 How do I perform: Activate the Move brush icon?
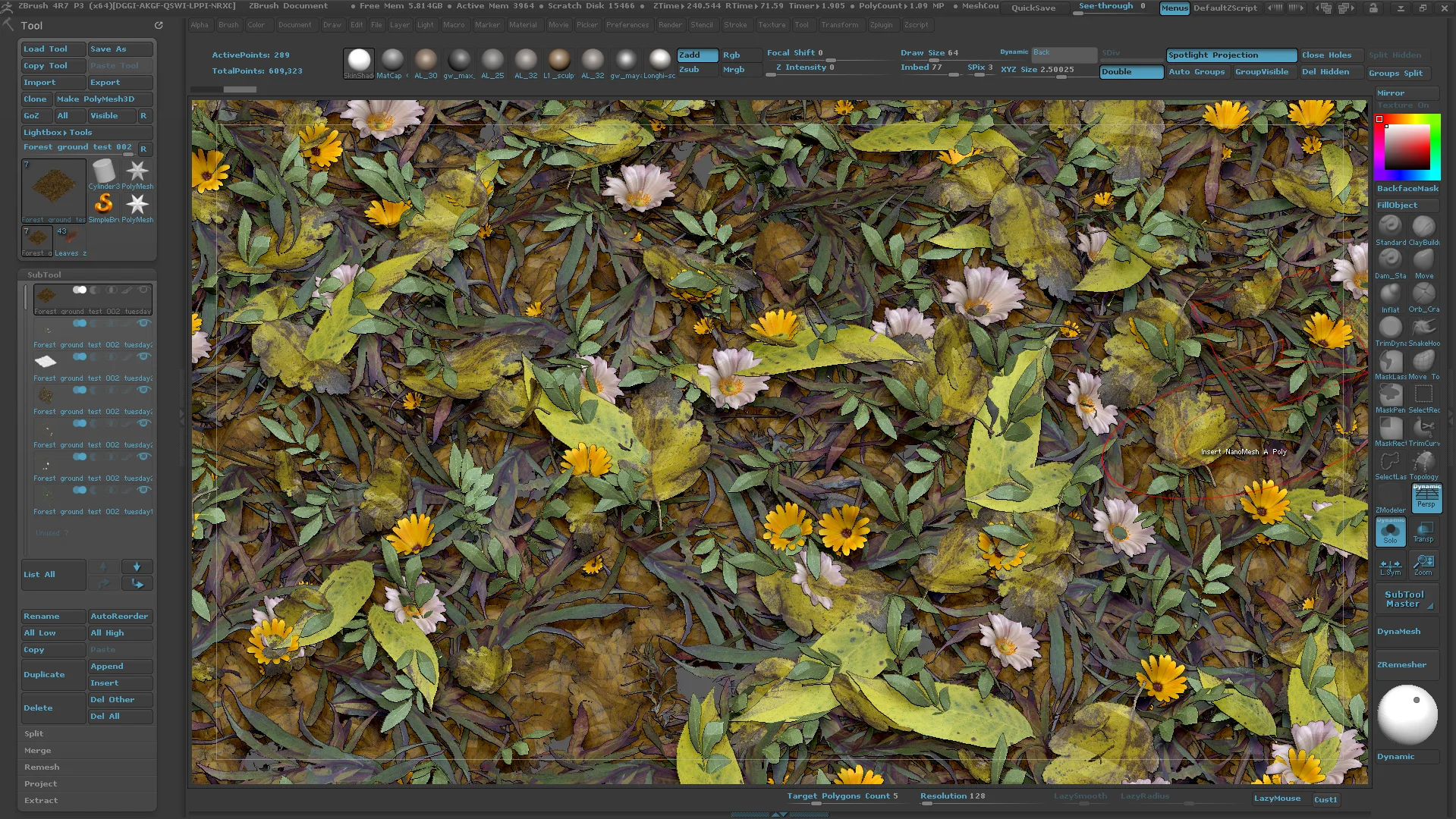(1423, 259)
